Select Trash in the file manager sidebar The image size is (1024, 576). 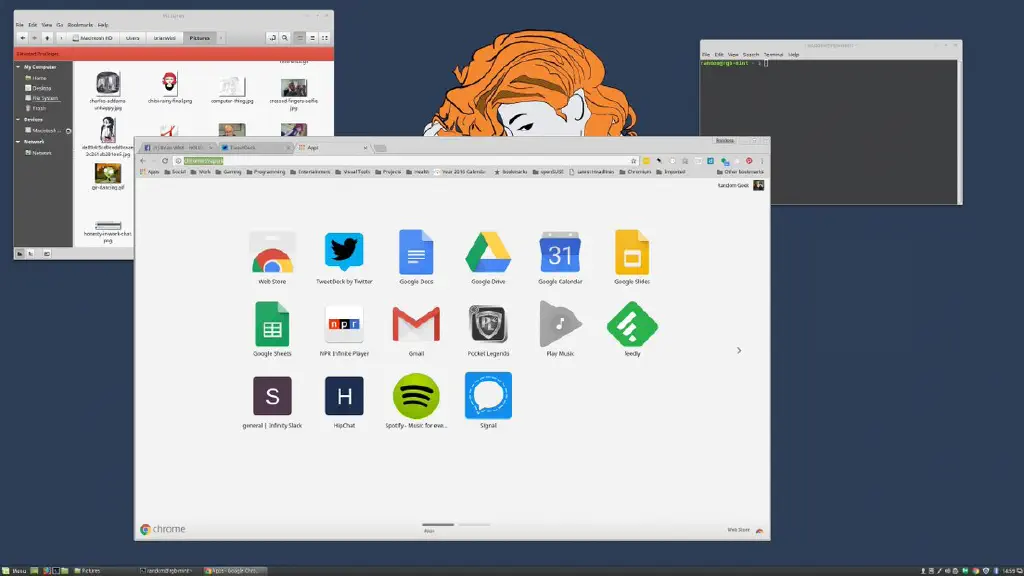pos(36,108)
